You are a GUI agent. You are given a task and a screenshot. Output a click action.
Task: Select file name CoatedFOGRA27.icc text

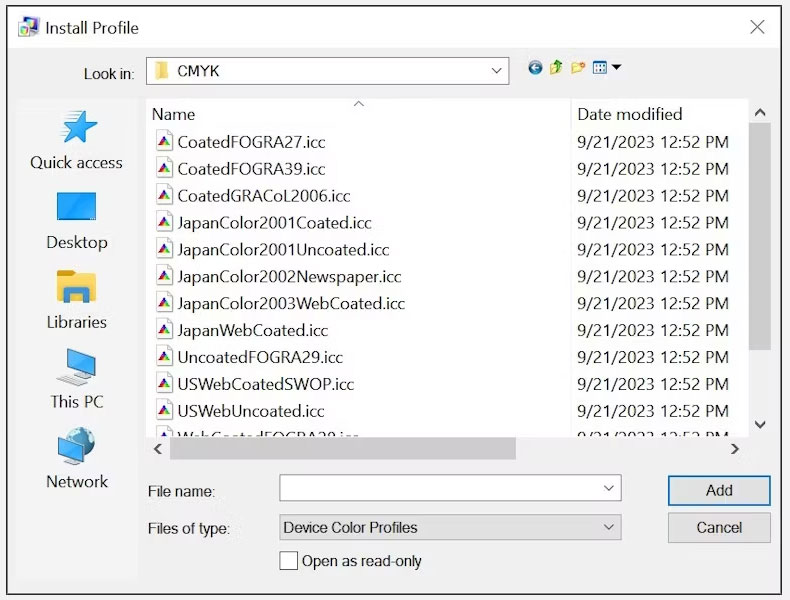point(251,142)
